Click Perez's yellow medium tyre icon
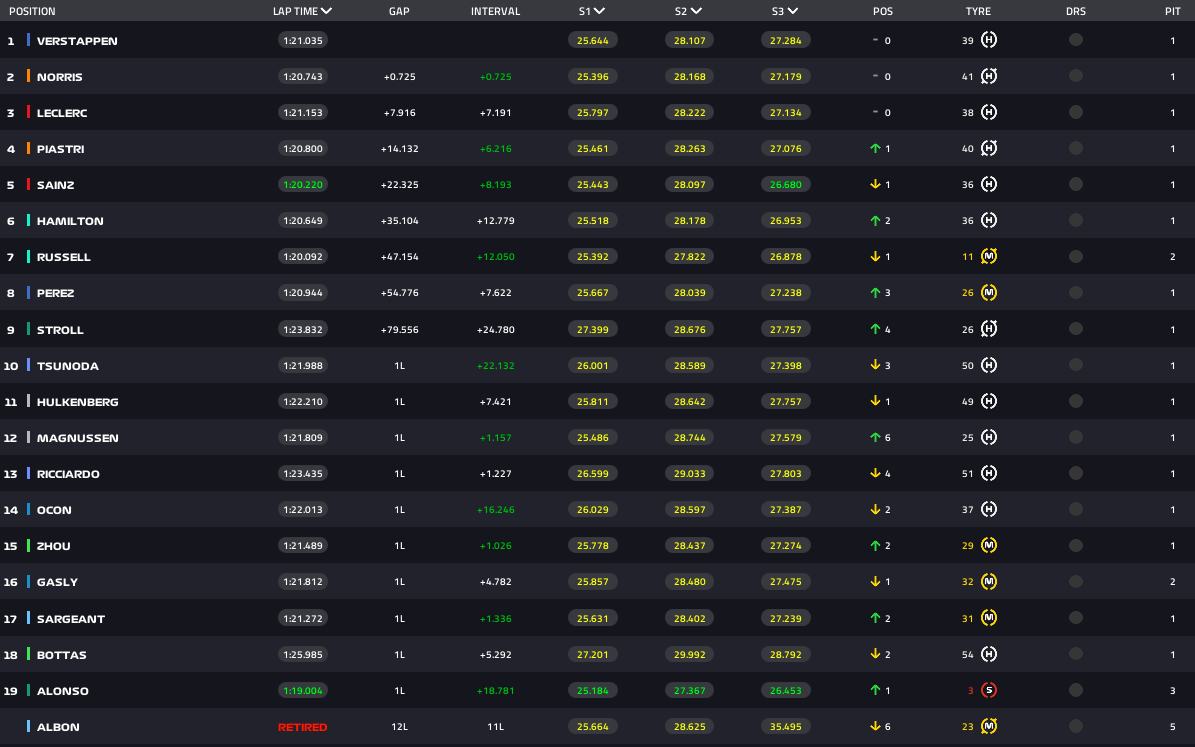This screenshot has width=1195, height=747. click(989, 293)
